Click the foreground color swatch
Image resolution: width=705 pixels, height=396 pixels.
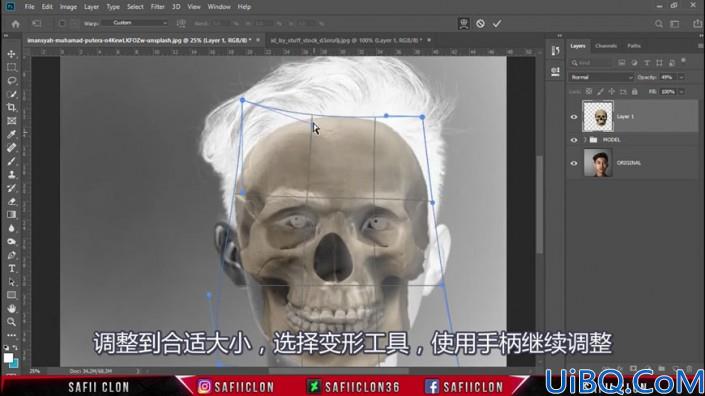8,358
